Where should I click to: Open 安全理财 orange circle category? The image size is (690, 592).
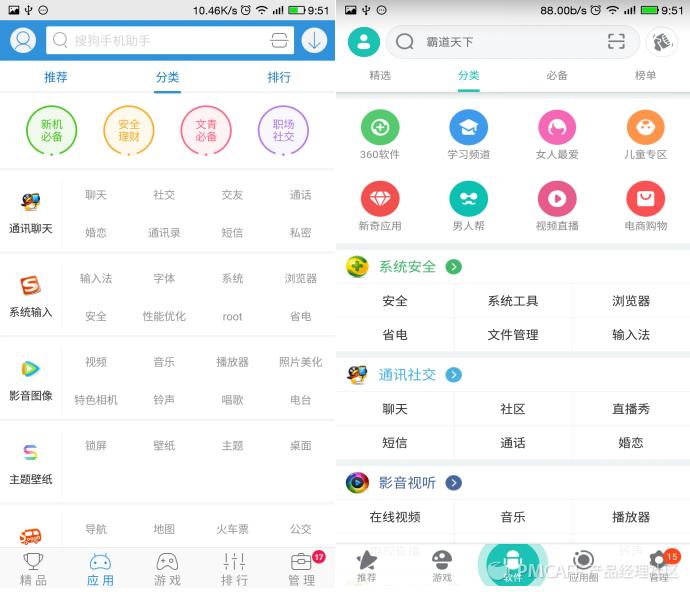click(x=129, y=130)
